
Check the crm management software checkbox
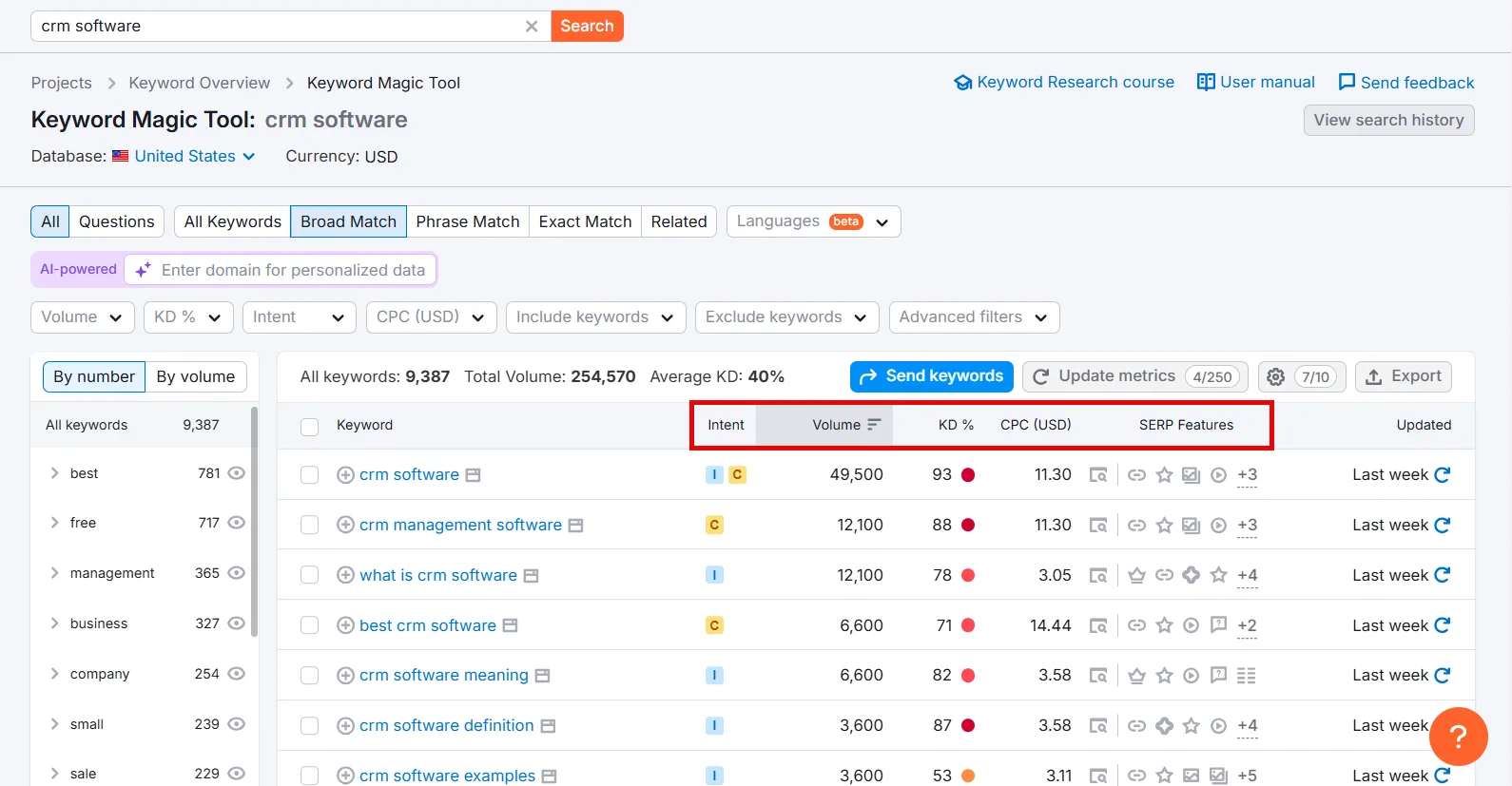coord(309,525)
